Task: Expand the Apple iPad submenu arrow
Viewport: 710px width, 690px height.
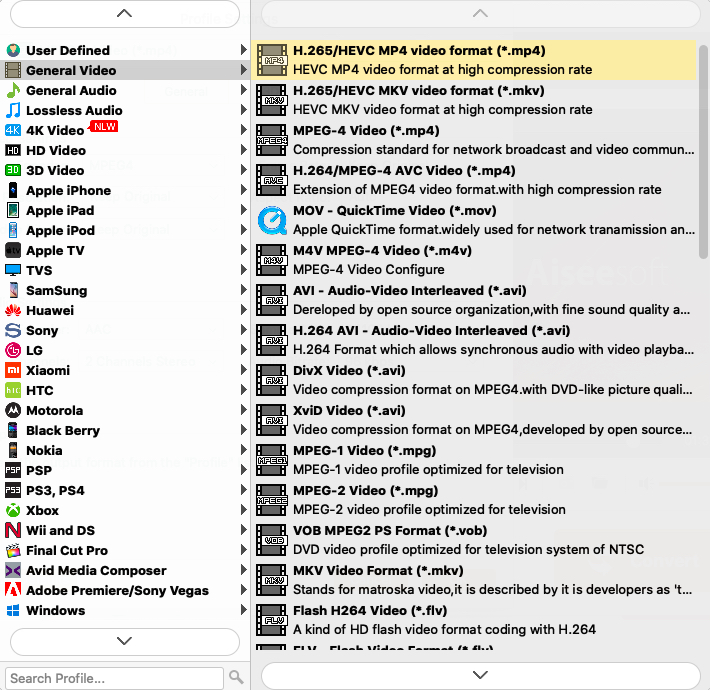Action: click(244, 210)
